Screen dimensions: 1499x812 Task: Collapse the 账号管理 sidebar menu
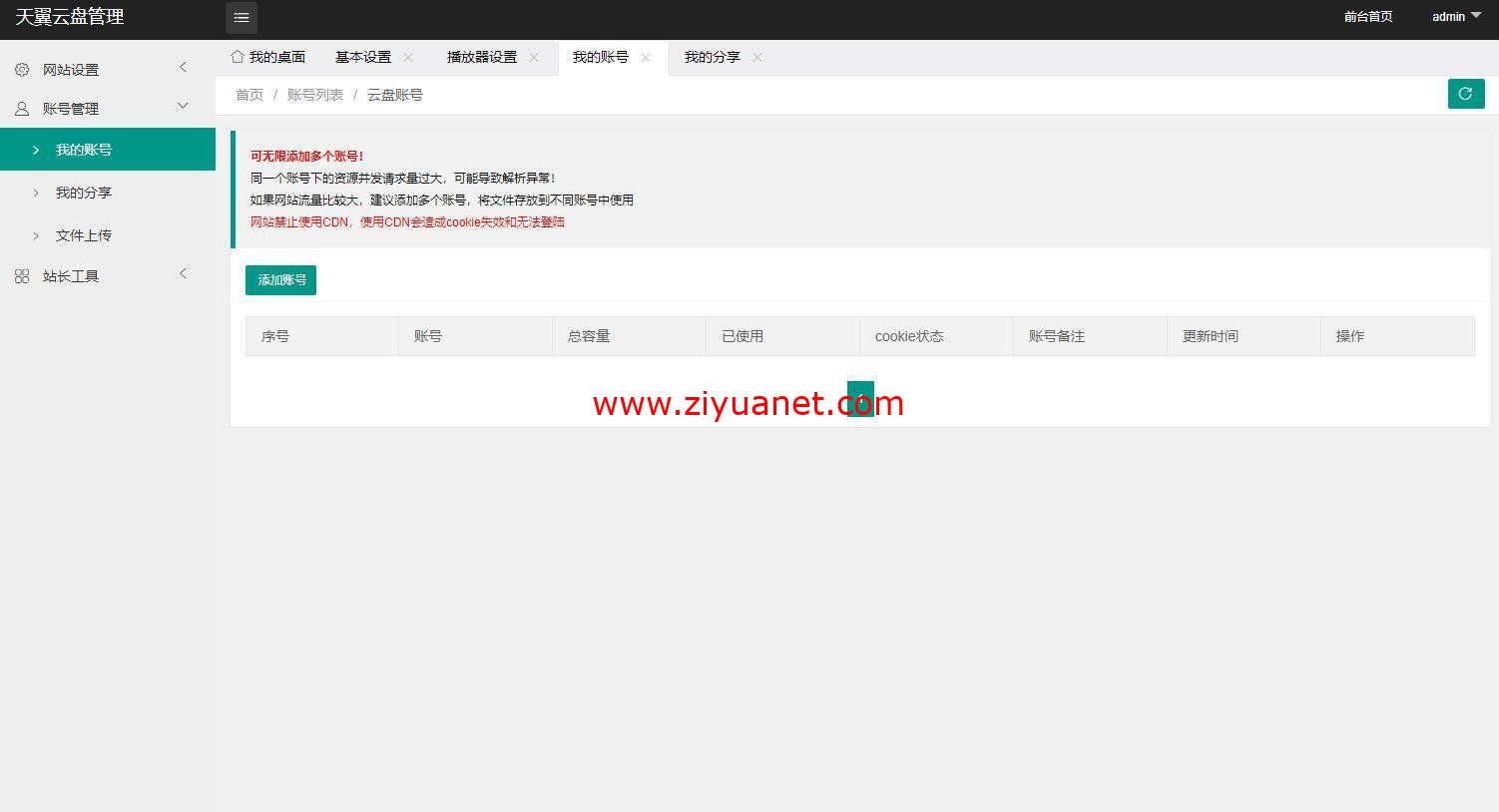pyautogui.click(x=108, y=108)
